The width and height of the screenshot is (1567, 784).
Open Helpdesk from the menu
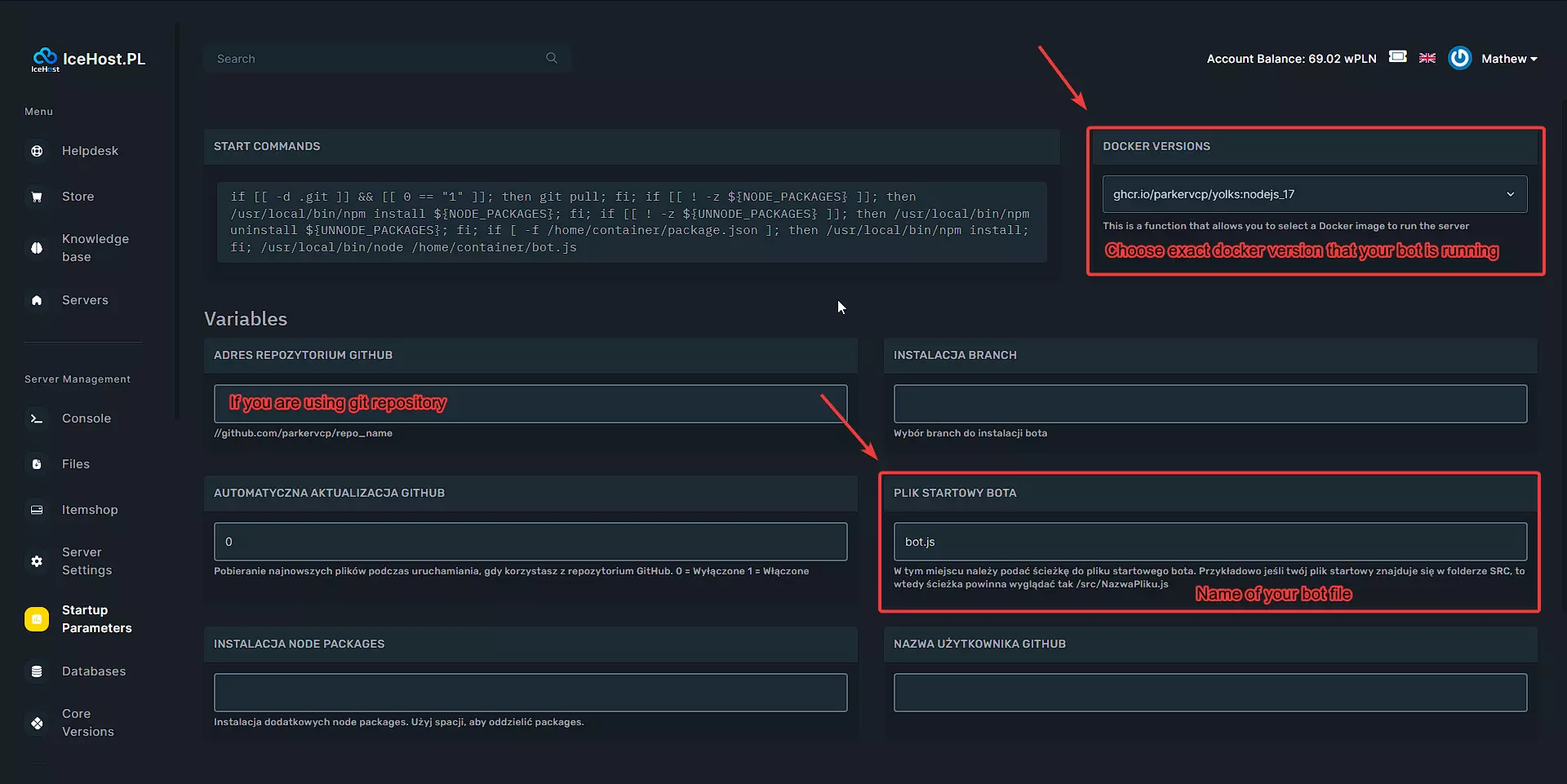click(x=90, y=151)
